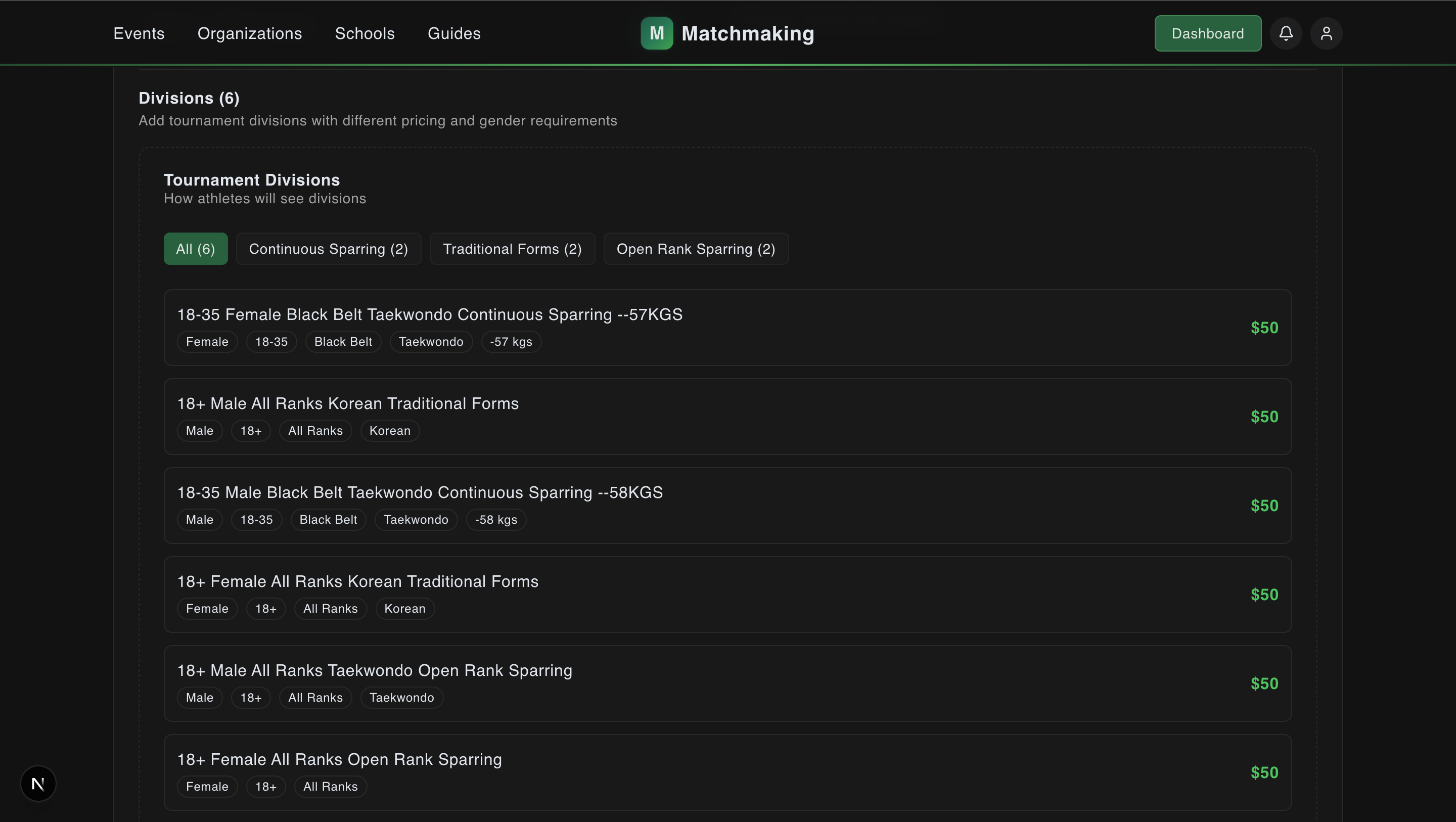This screenshot has width=1456, height=822.
Task: Select 18+ Male Korean Traditional Forms division
Action: 727,417
